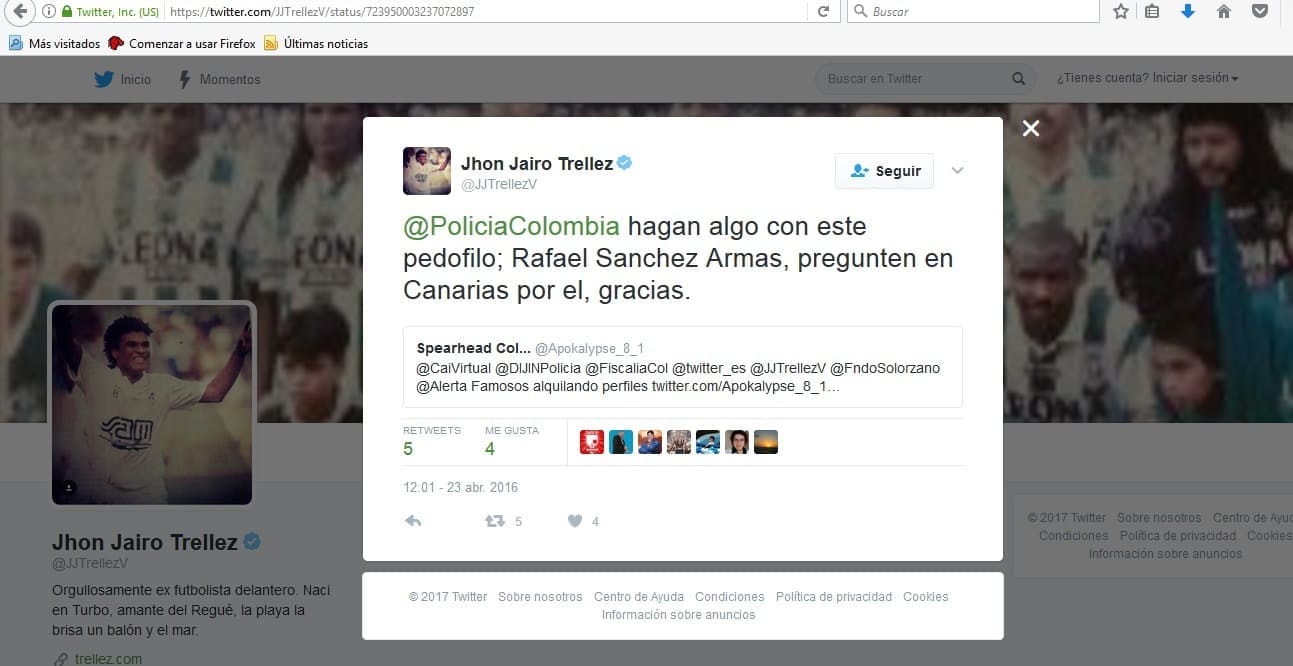Go to the Firefox home page icon

[x=1224, y=12]
